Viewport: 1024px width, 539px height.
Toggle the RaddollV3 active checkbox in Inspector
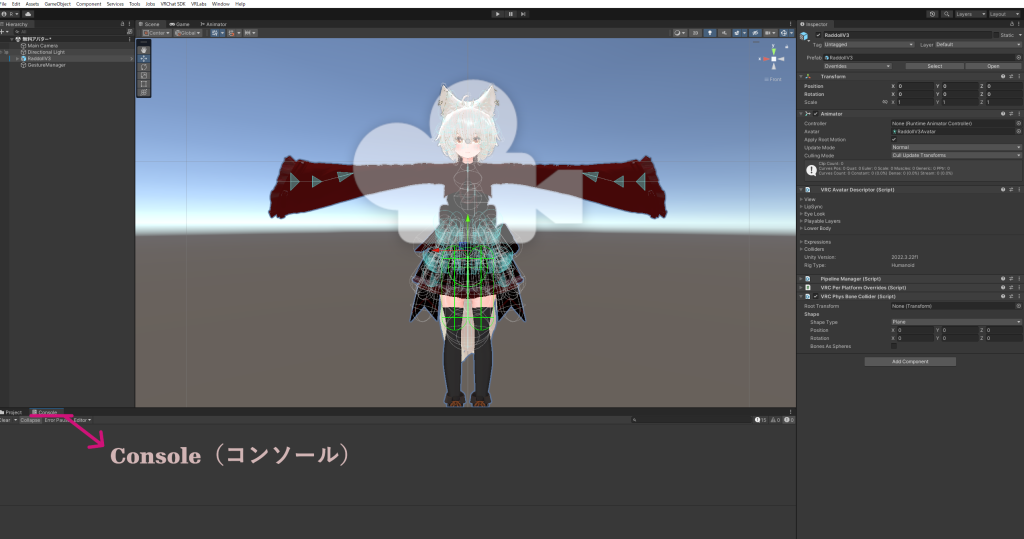[818, 35]
